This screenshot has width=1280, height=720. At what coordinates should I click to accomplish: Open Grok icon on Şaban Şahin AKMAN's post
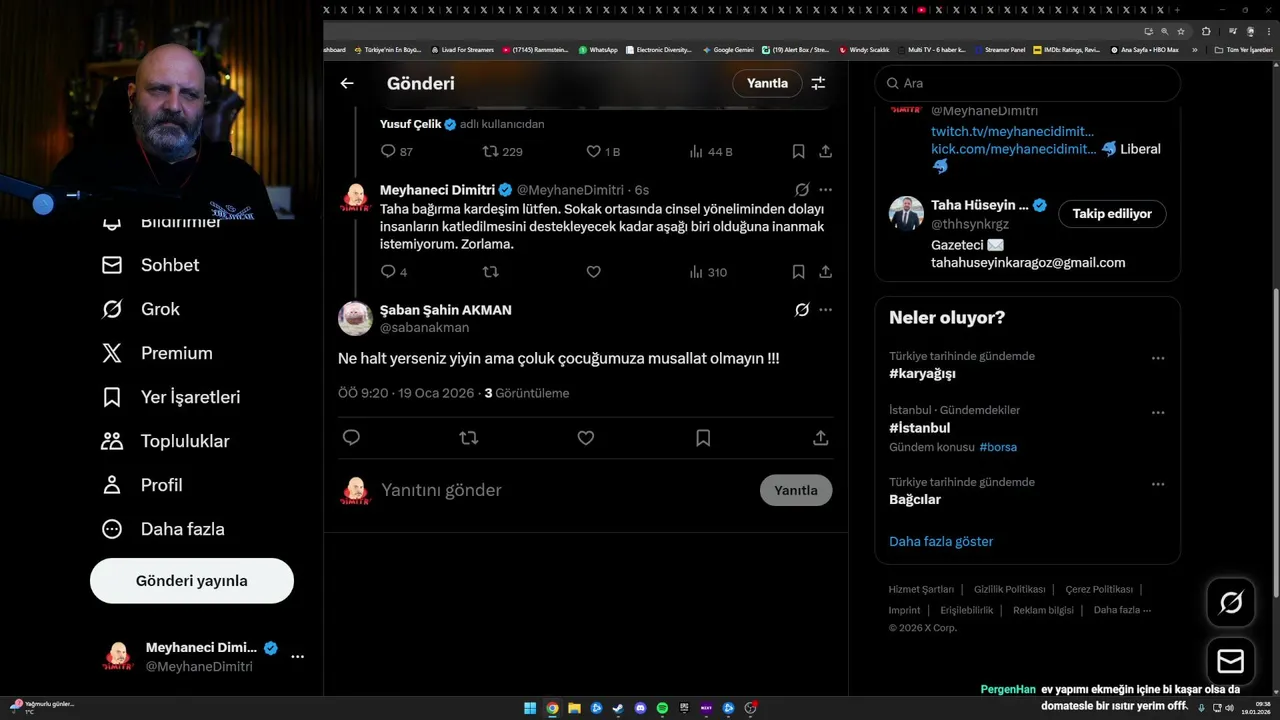click(x=802, y=310)
